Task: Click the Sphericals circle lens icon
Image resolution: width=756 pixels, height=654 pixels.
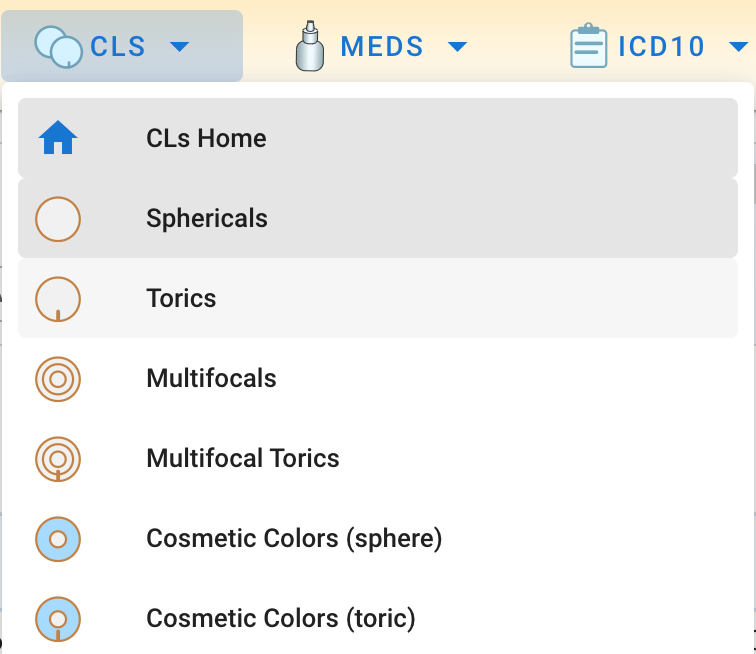Action: tap(58, 218)
